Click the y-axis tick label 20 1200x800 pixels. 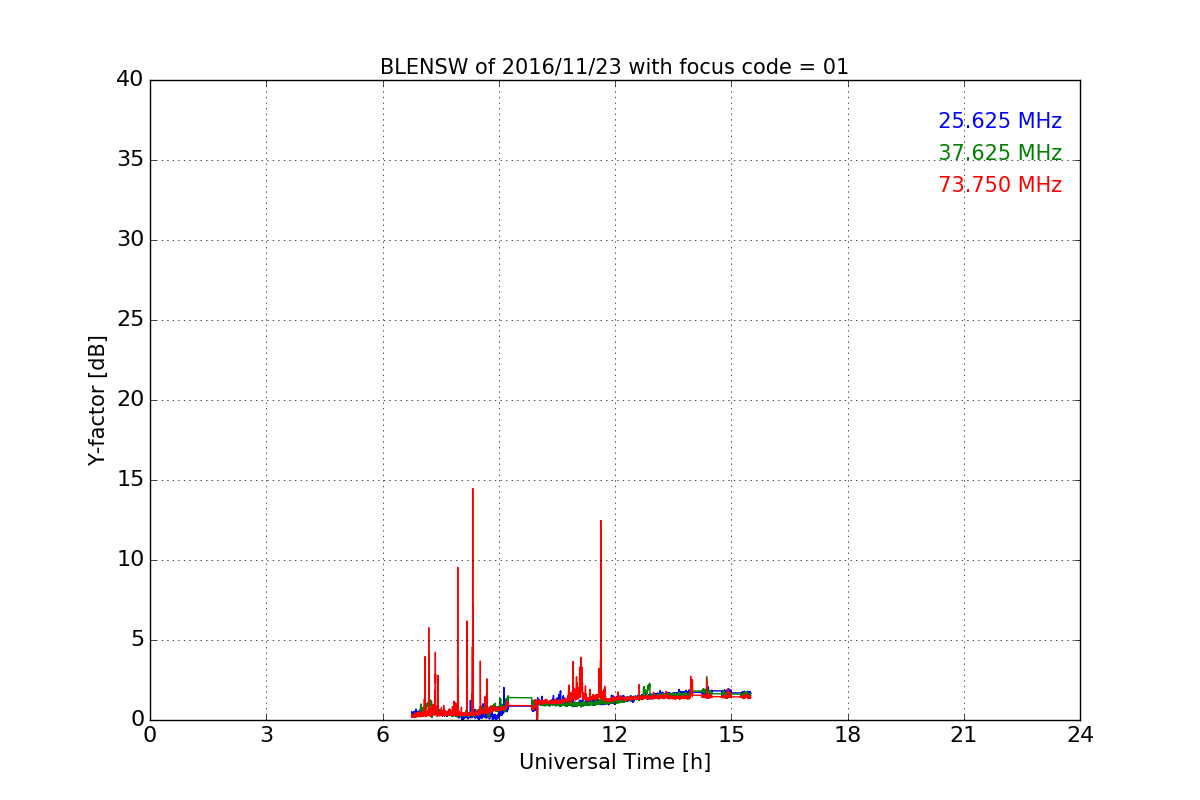click(130, 400)
